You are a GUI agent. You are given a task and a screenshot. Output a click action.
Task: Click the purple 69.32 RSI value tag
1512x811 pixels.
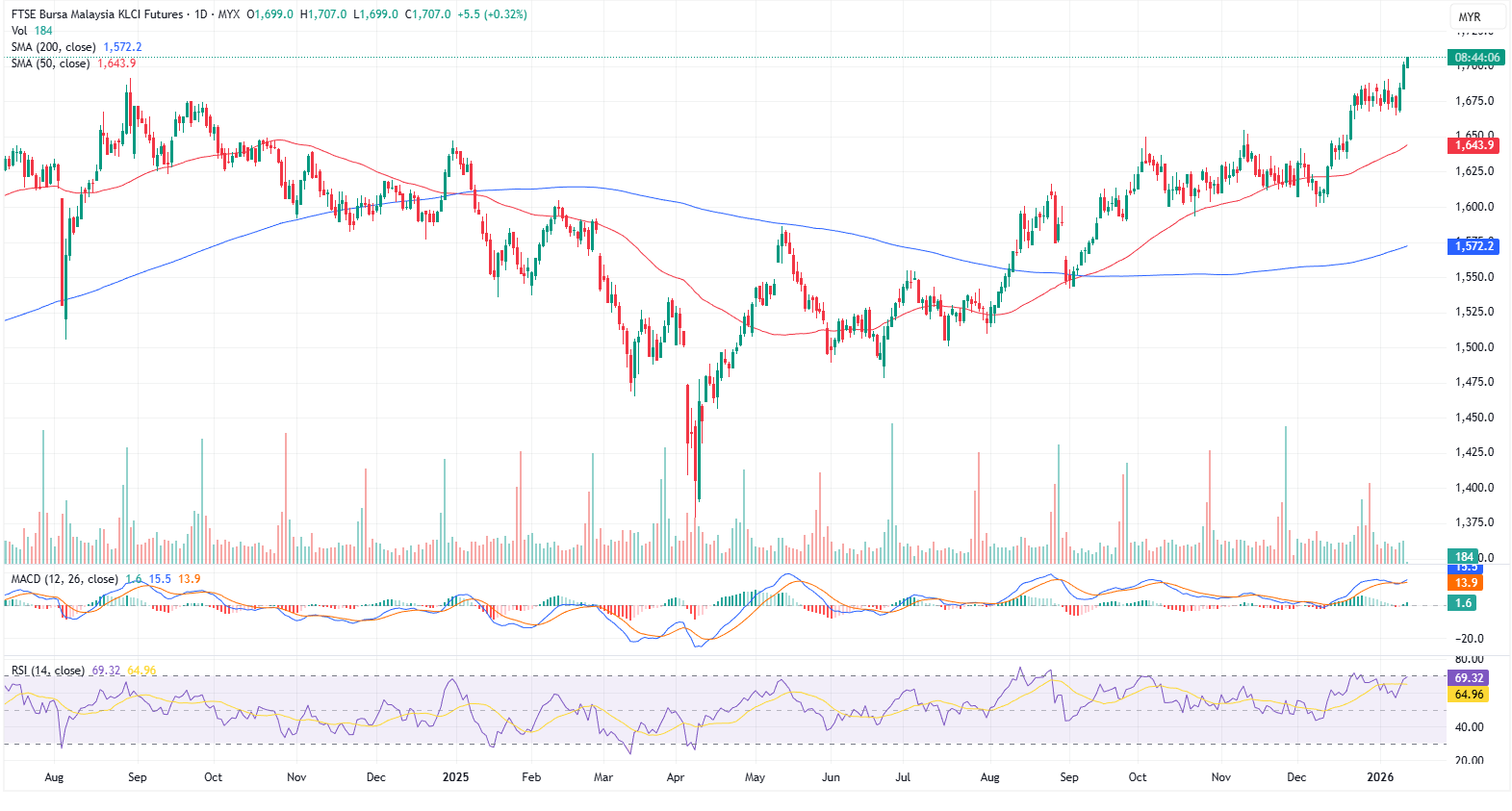coord(1468,678)
